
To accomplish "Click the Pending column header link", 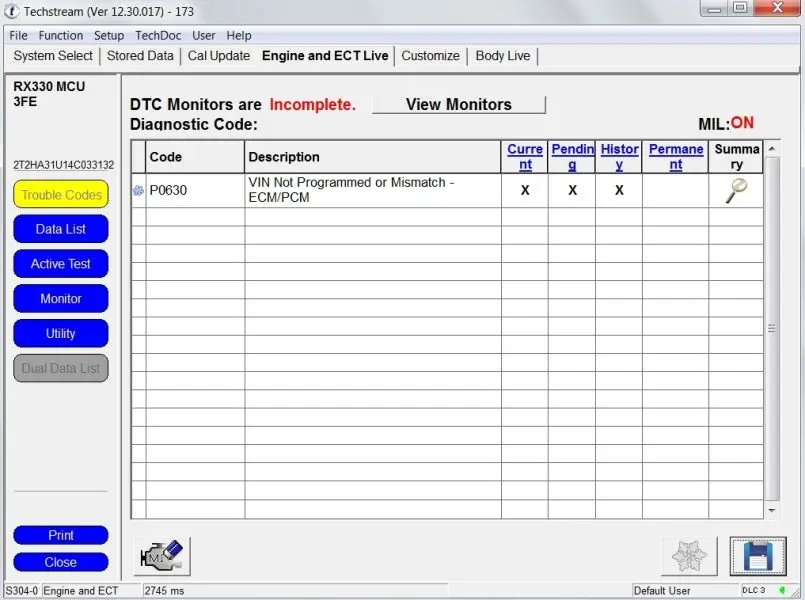I will tap(572, 157).
